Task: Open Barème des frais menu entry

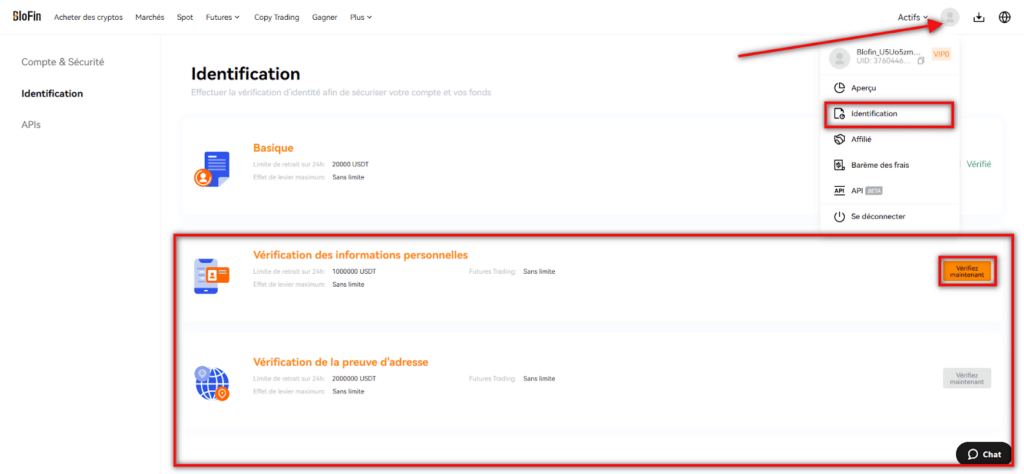Action: pyautogui.click(x=879, y=164)
